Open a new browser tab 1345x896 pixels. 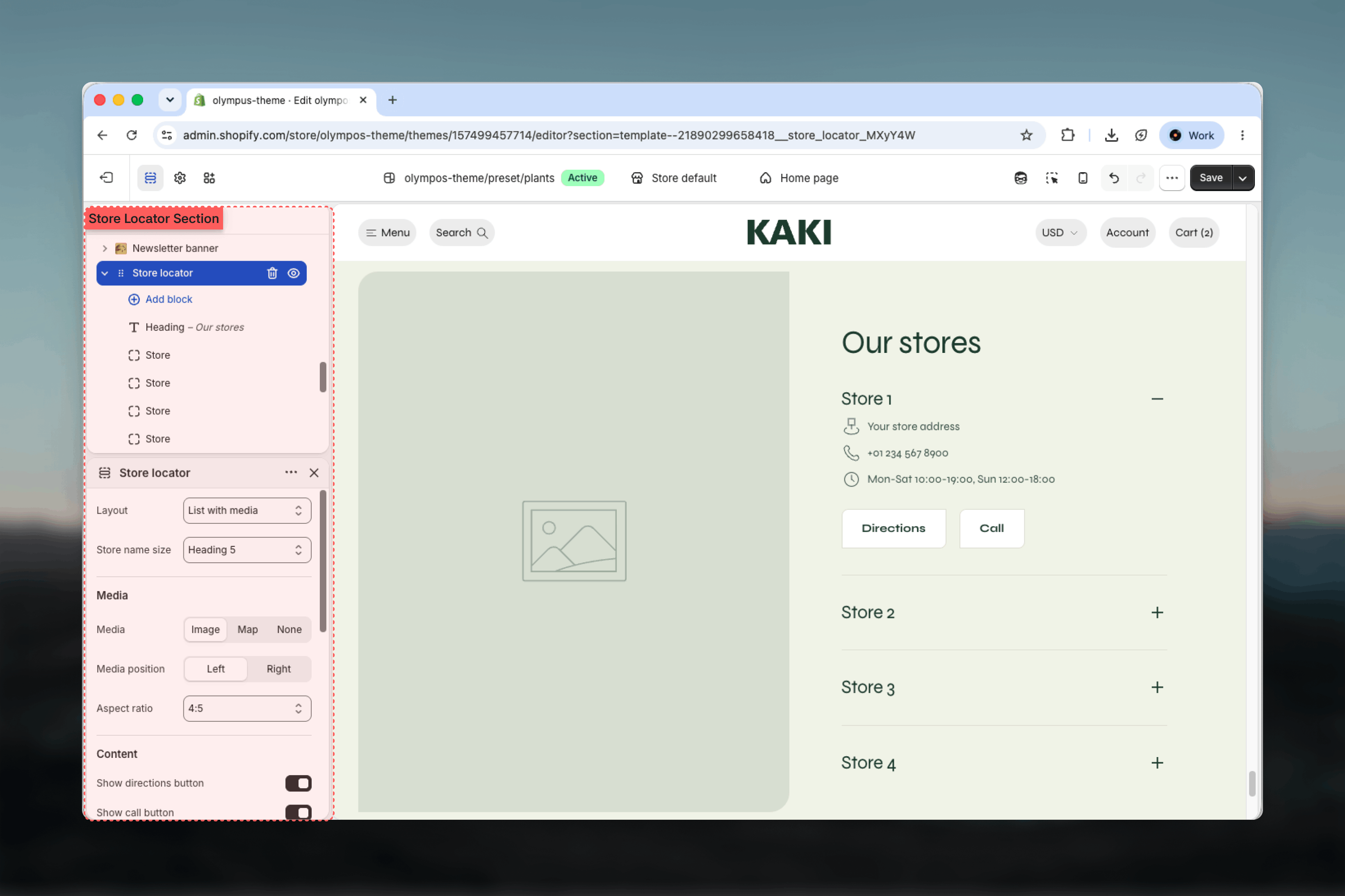[392, 100]
